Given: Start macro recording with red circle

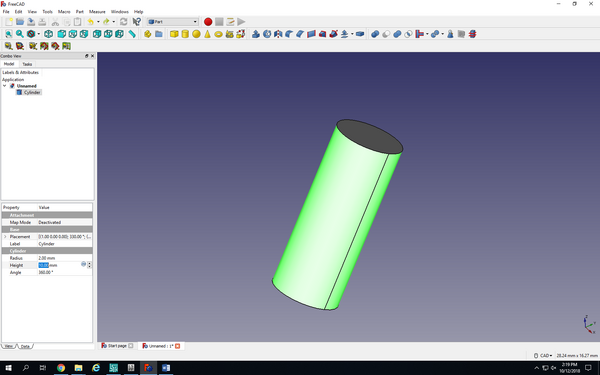Looking at the screenshot, I should pos(208,22).
